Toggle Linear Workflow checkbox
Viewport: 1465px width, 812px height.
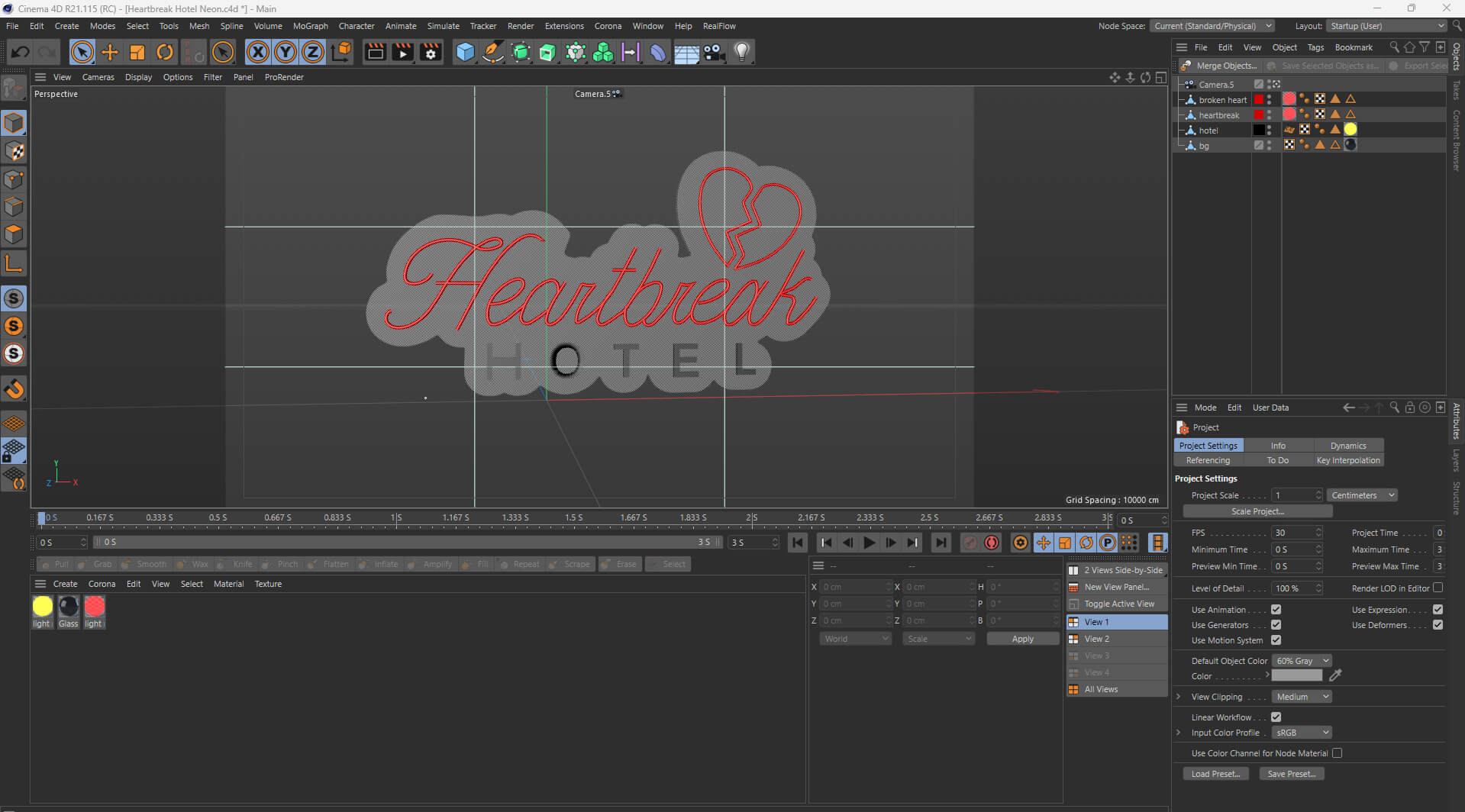pos(1276,717)
